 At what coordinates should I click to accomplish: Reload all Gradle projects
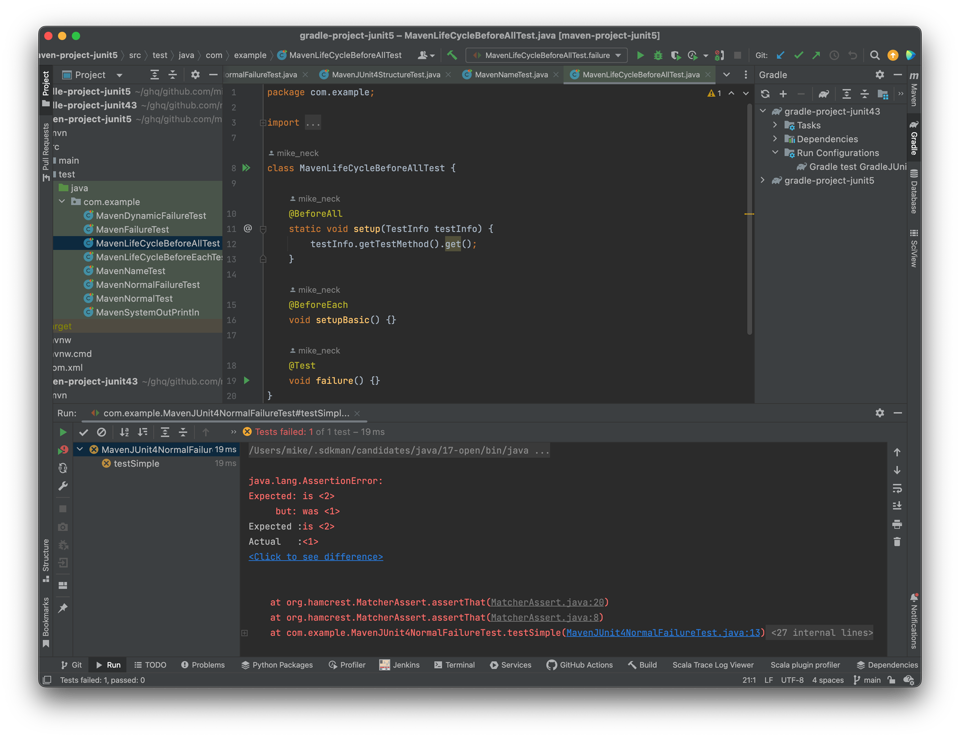tap(765, 94)
